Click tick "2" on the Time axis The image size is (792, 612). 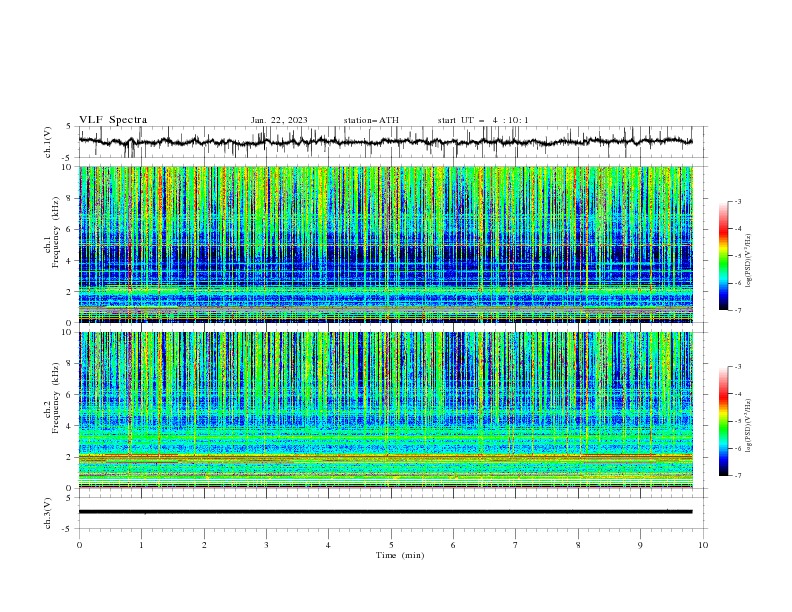point(204,545)
